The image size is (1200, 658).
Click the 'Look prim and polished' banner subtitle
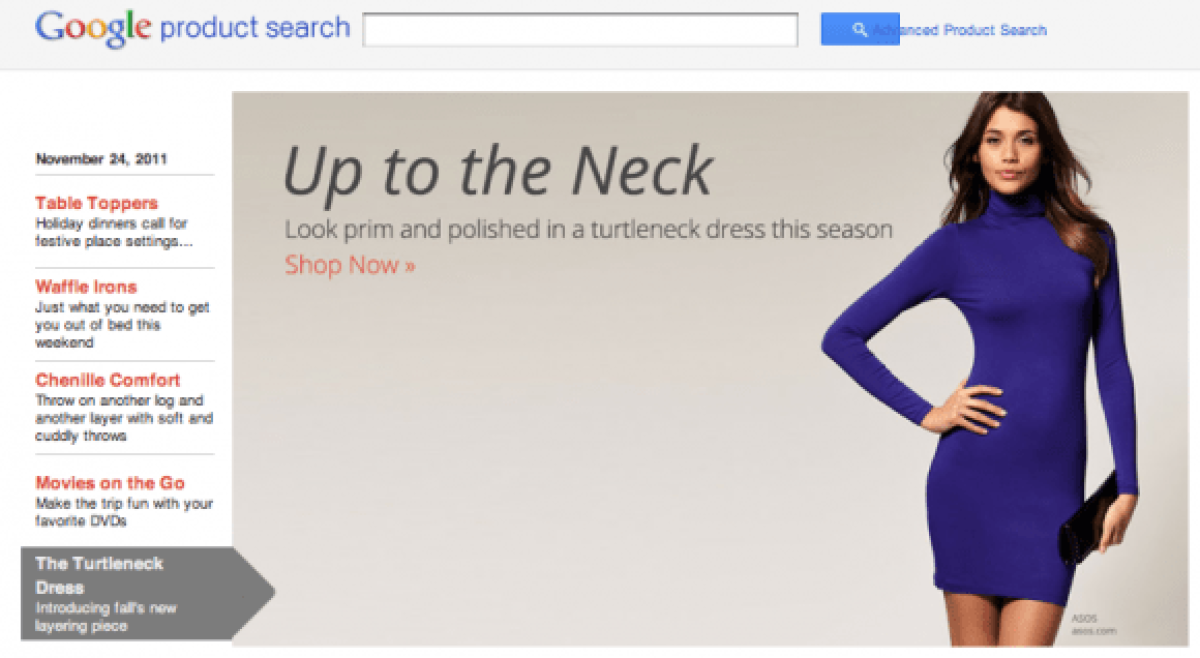(588, 229)
